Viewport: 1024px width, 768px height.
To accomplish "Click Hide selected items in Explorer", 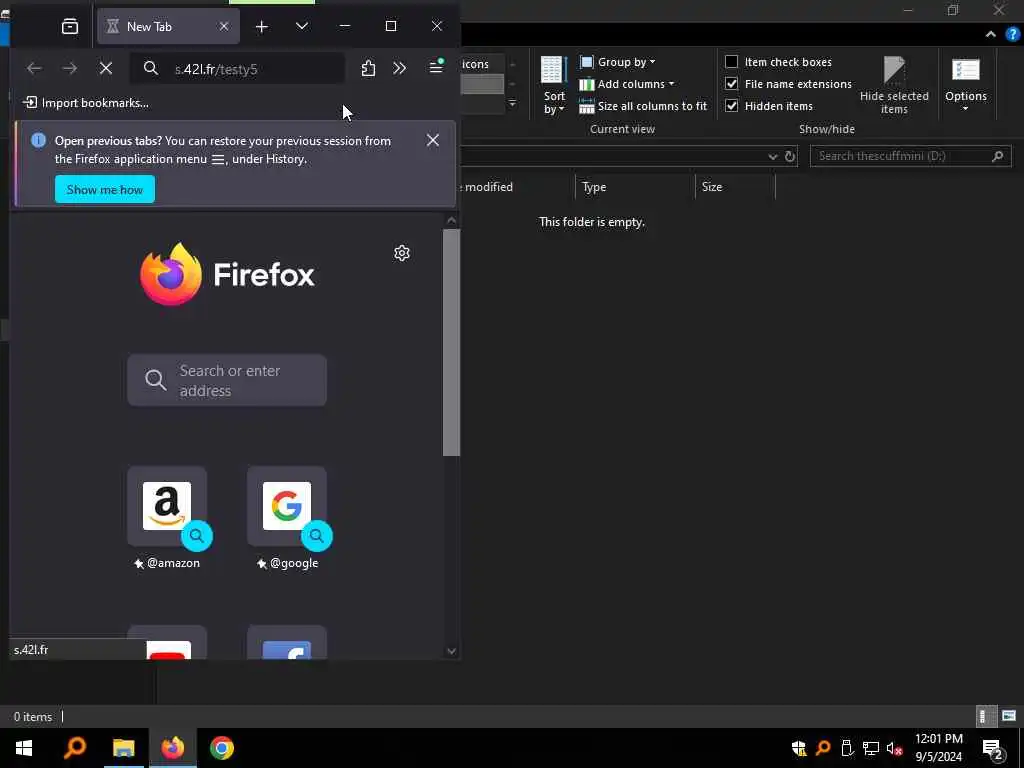I will (894, 85).
